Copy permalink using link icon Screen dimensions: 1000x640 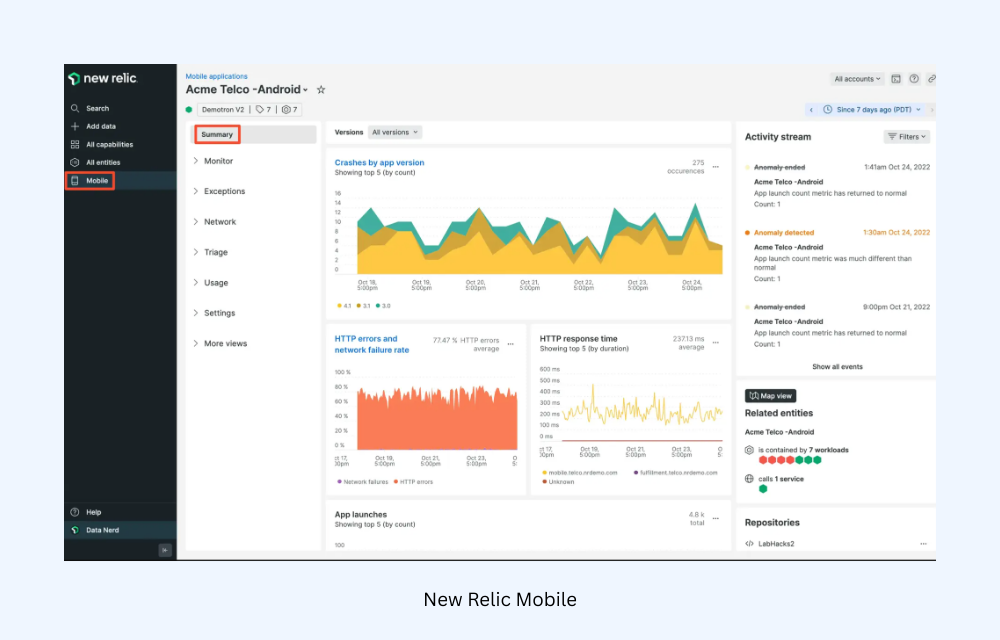point(931,79)
